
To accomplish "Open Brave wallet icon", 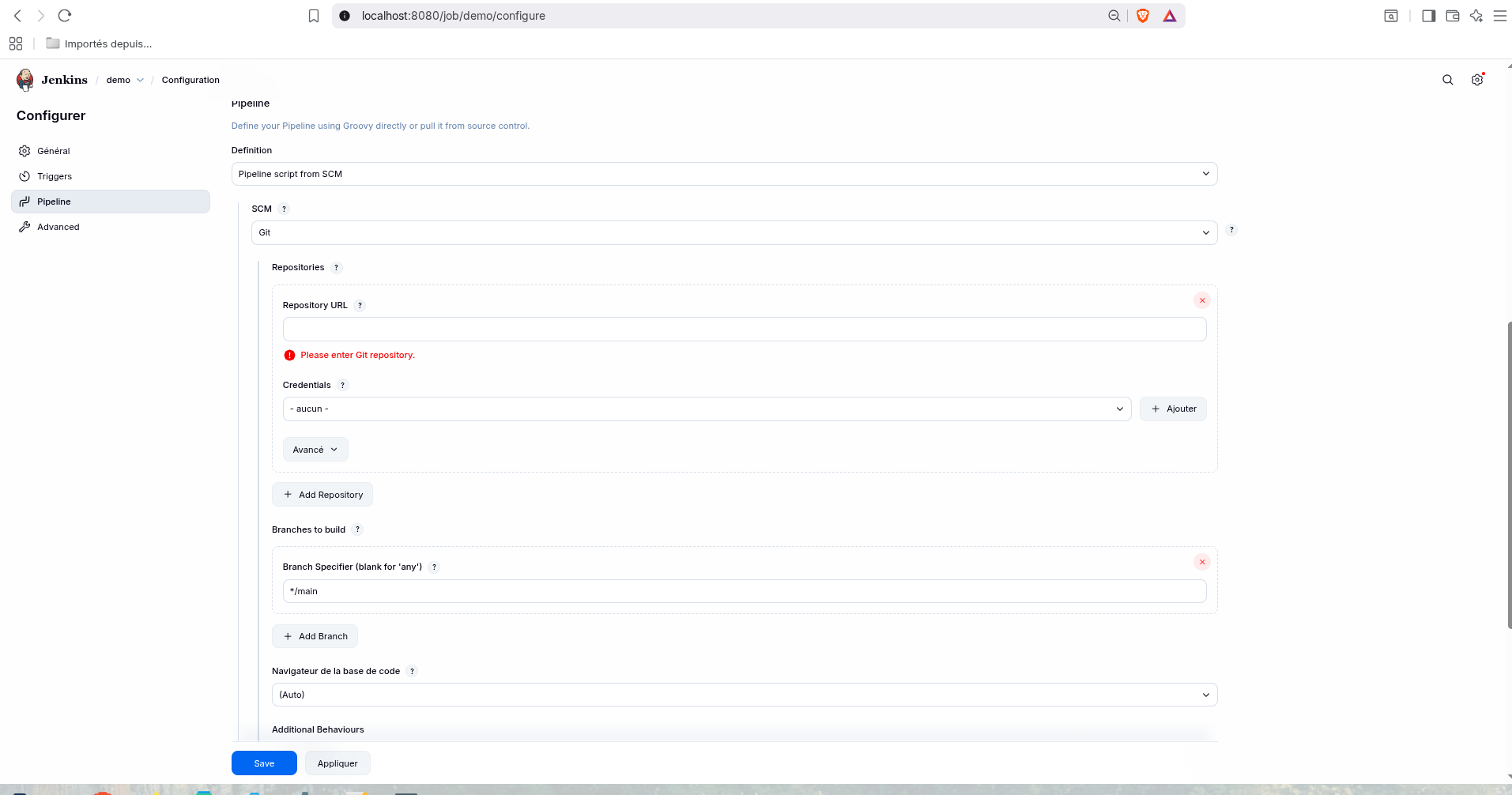I will pyautogui.click(x=1453, y=16).
